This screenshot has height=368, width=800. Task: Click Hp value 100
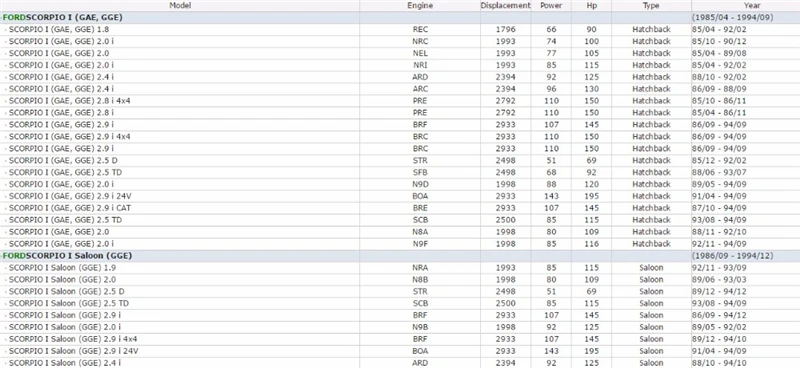coord(591,41)
